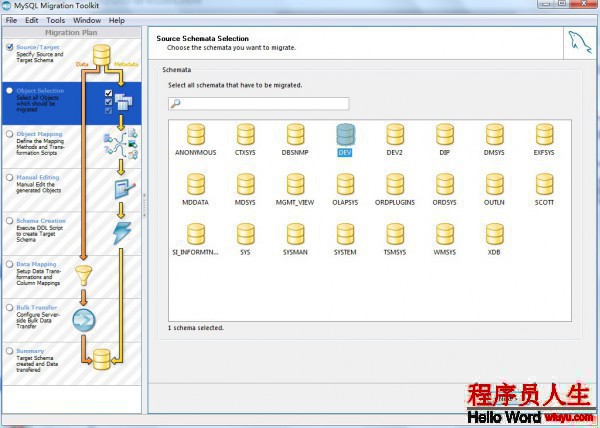Click the magnifier icon in search box
This screenshot has height=428, width=600.
[175, 103]
